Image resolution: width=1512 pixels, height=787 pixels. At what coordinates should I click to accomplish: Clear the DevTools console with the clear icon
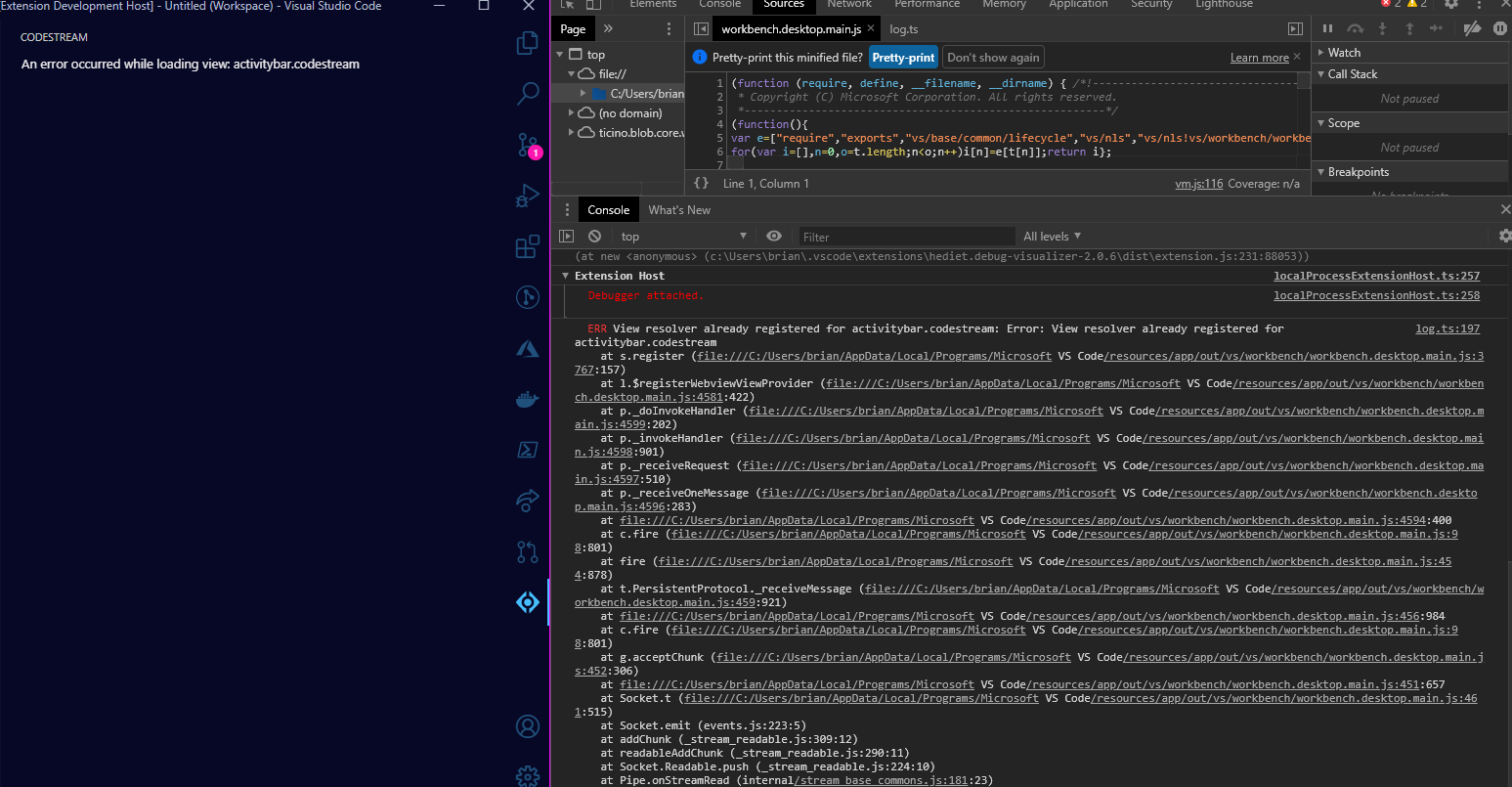point(593,236)
